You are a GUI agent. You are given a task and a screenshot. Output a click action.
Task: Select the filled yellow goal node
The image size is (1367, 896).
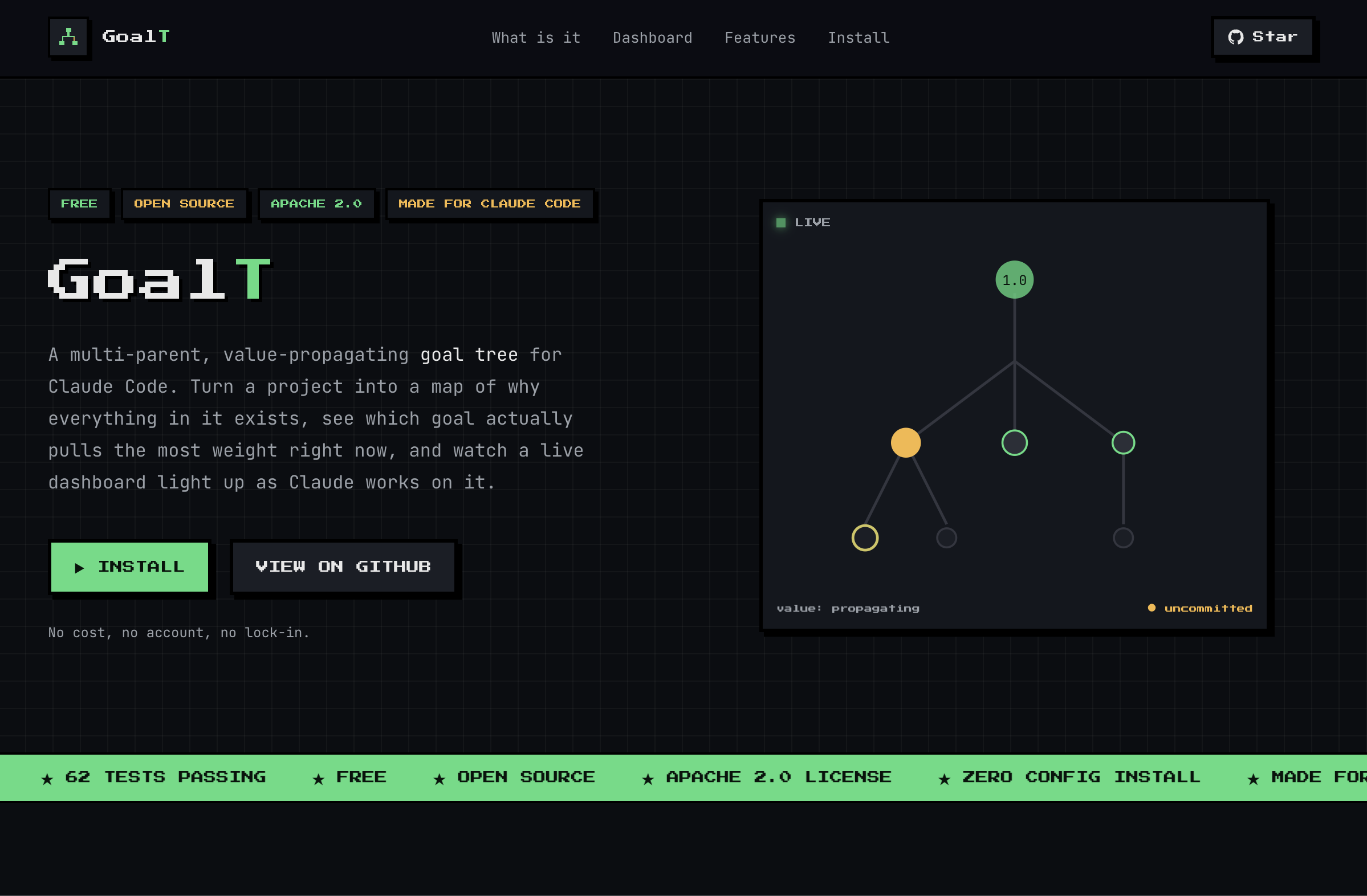pyautogui.click(x=906, y=443)
